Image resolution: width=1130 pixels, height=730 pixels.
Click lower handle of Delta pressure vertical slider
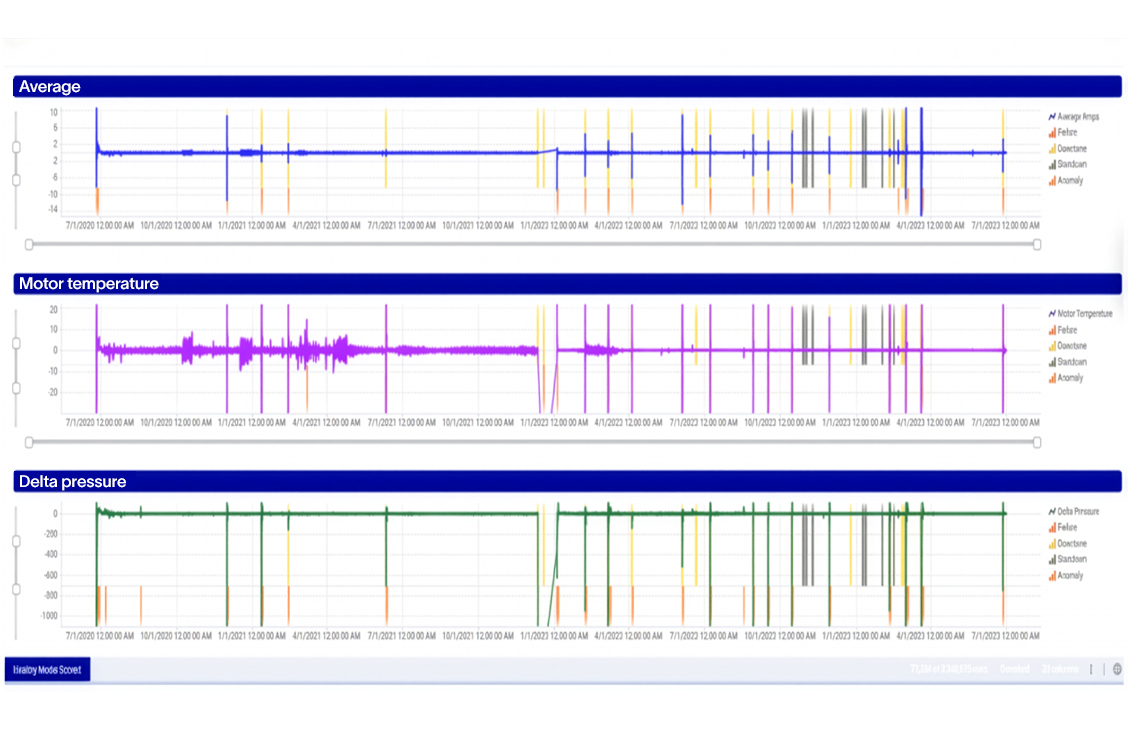16,590
